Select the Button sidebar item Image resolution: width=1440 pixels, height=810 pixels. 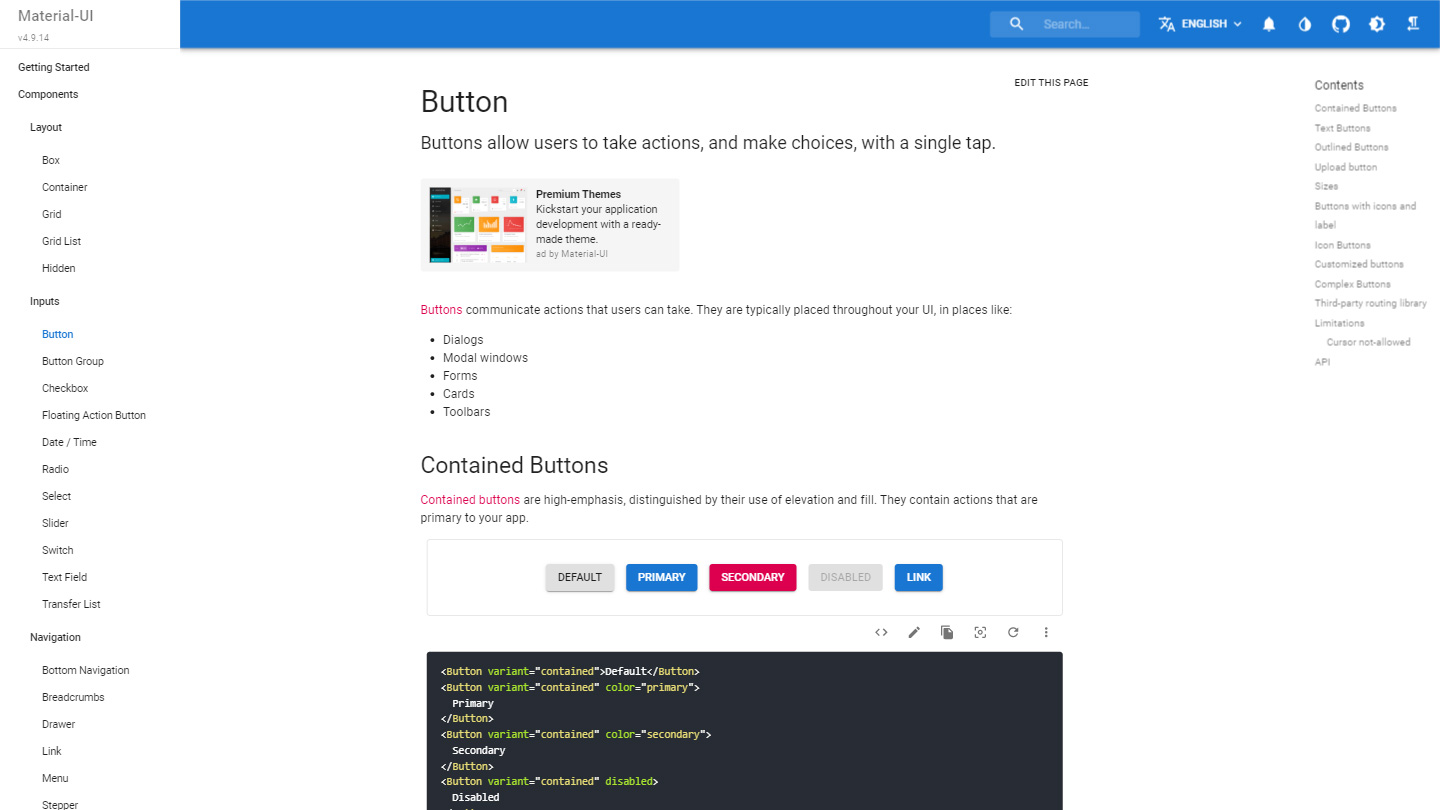[x=58, y=334]
